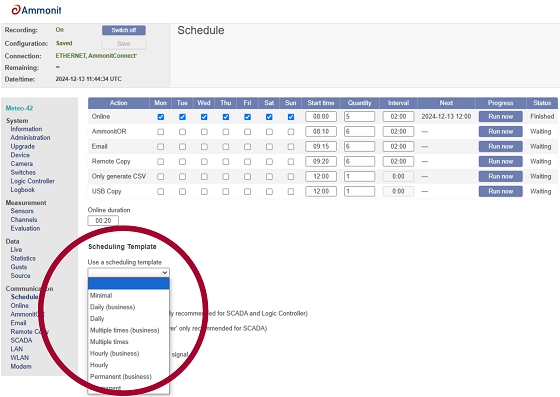Image resolution: width=560 pixels, height=397 pixels.
Task: Edit the Online start time field
Action: pyautogui.click(x=321, y=117)
